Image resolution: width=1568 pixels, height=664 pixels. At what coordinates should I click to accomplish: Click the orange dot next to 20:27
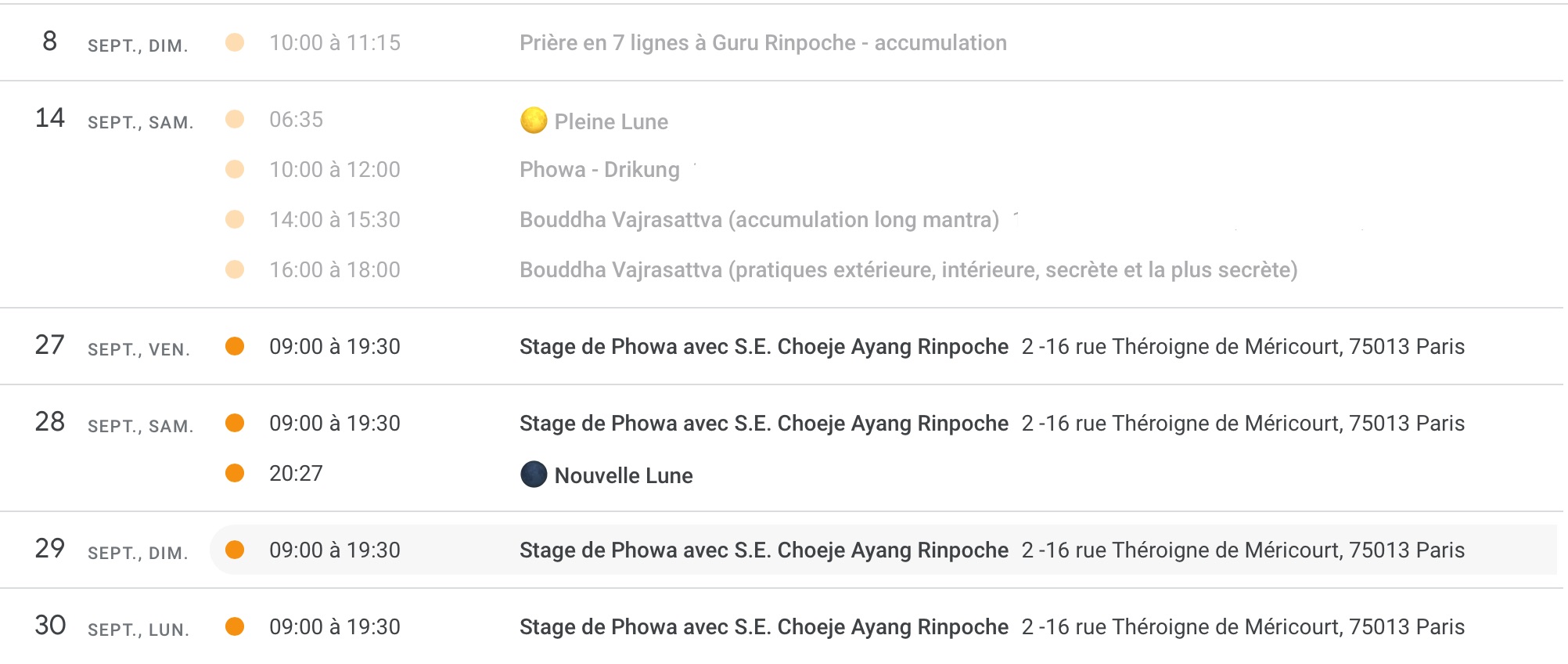235,473
